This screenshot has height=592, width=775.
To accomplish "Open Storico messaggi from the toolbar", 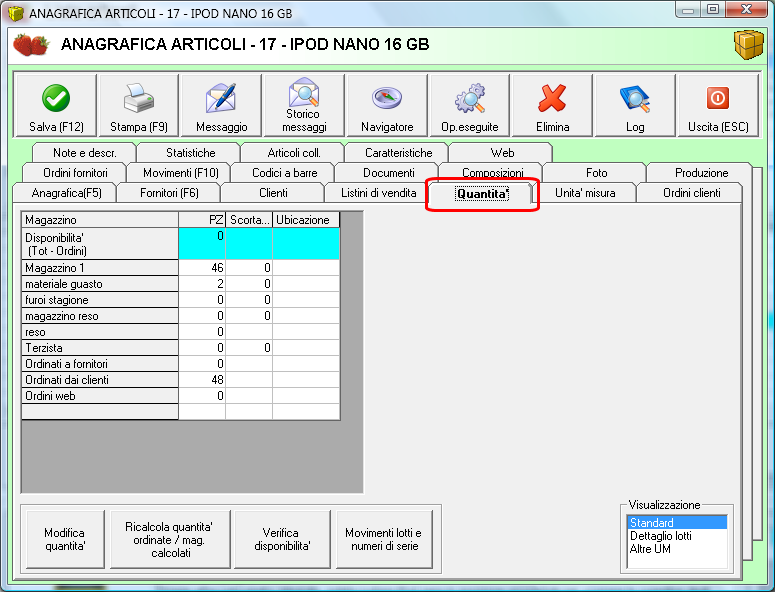I will tap(304, 105).
